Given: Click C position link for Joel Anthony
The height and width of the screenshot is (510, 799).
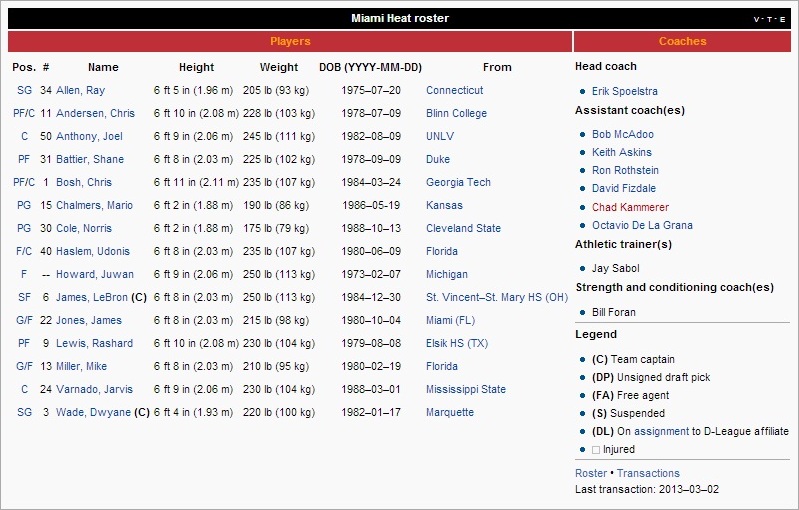Looking at the screenshot, I should click(24, 136).
